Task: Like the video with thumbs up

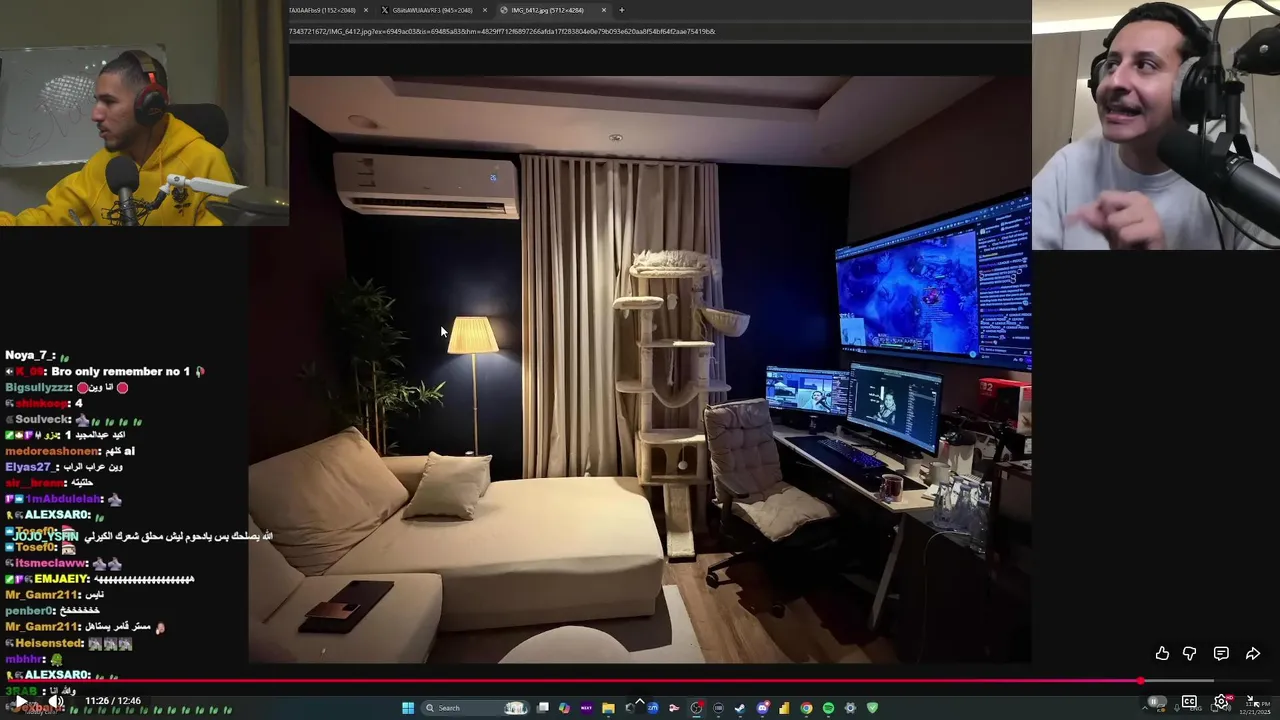Action: pos(1162,653)
